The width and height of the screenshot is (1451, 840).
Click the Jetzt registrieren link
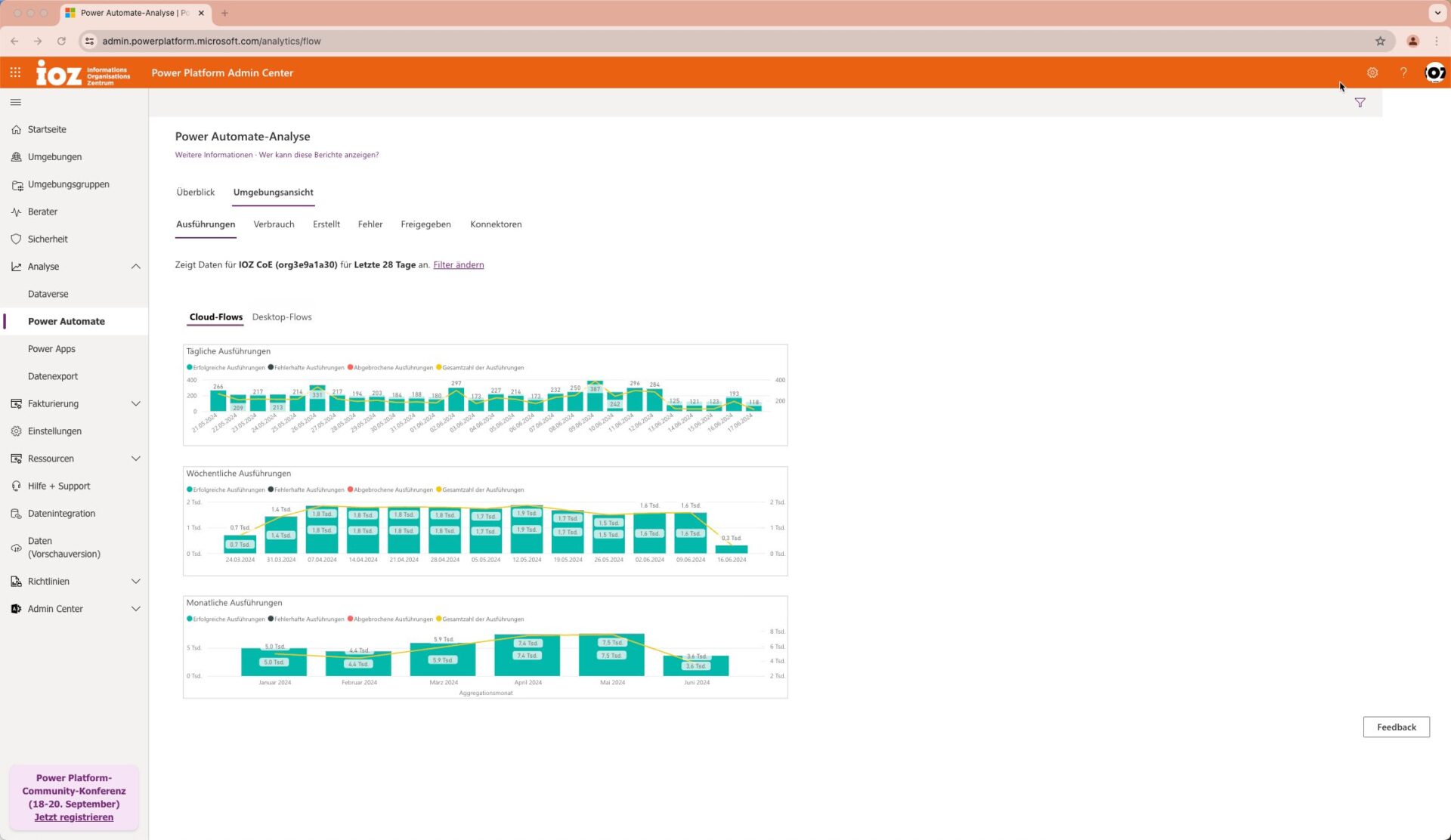(74, 817)
